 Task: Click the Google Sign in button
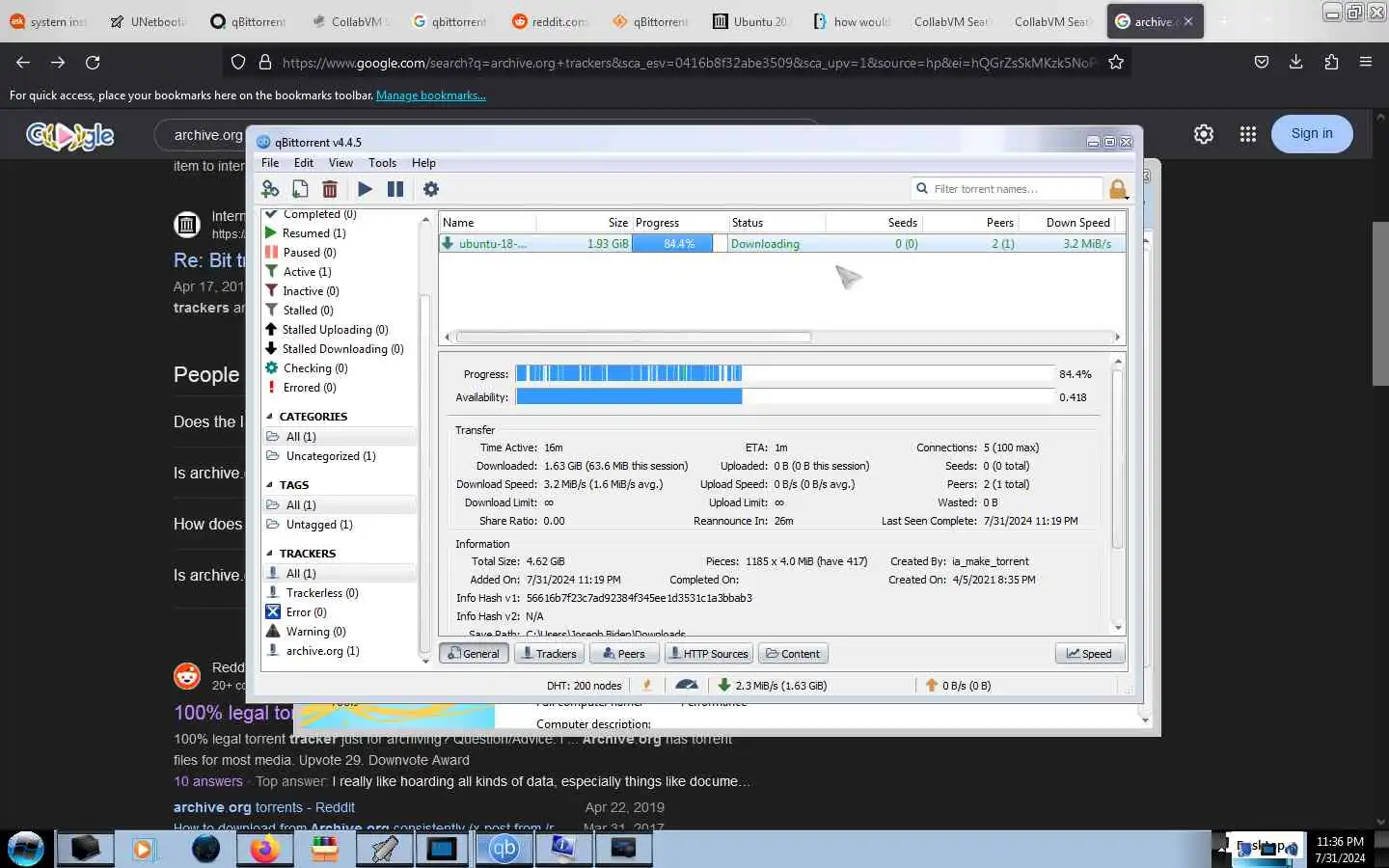point(1312,134)
